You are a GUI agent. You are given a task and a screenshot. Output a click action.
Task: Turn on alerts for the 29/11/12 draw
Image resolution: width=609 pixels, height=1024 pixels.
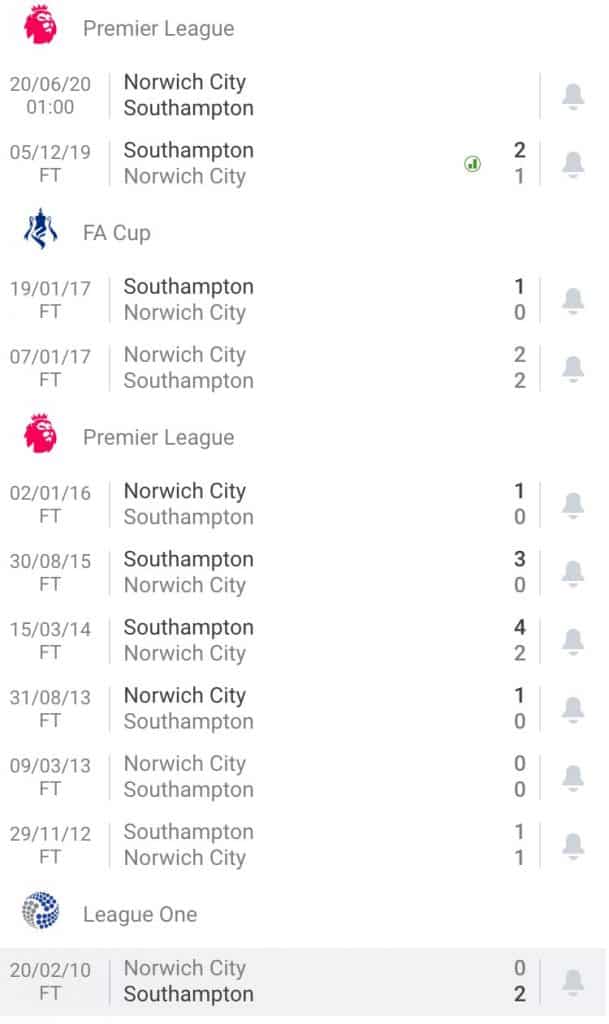[573, 845]
